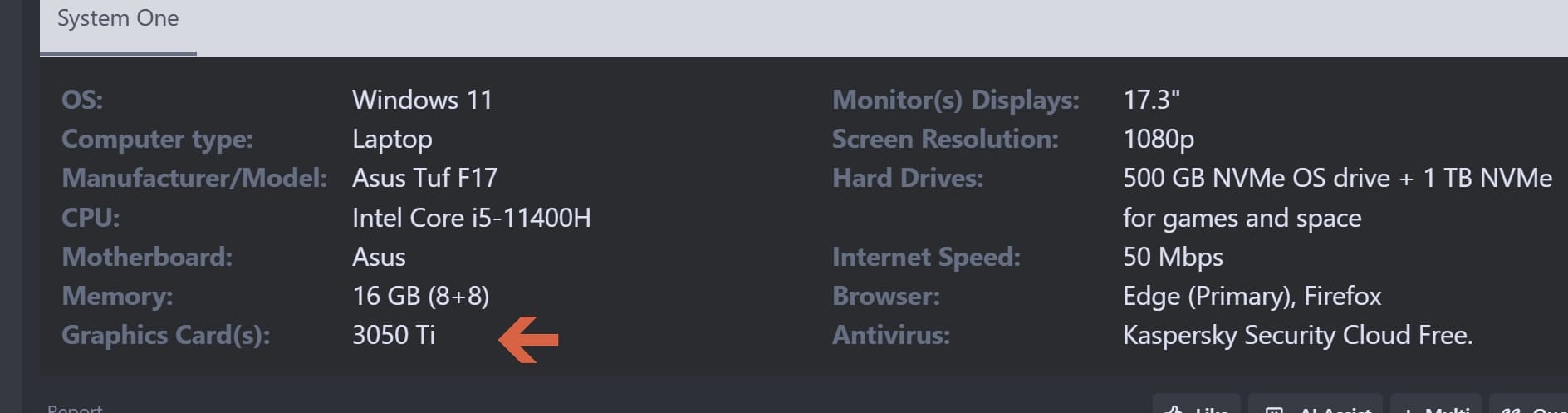Click the Multi quote button

(x=1435, y=405)
